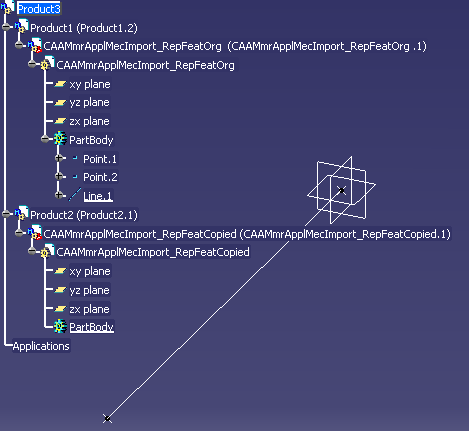469x431 pixels.
Task: Click the lower-left line endpoint marker
Action: pos(107,418)
